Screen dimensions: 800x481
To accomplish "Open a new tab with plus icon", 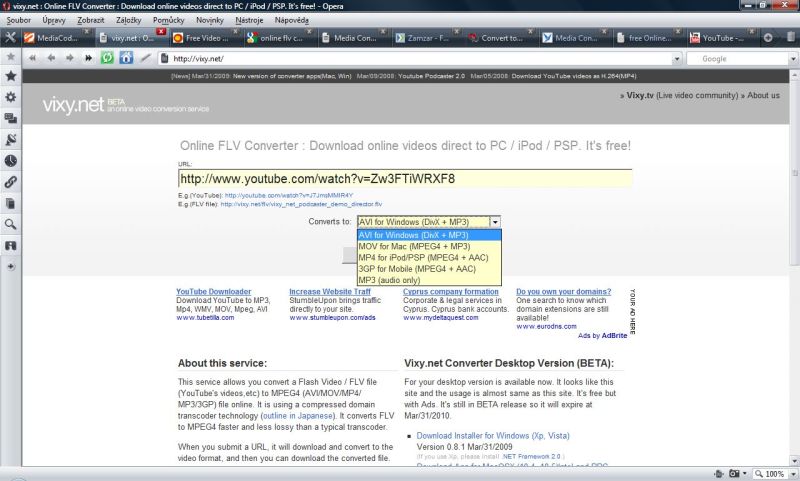I will pyautogui.click(x=768, y=38).
